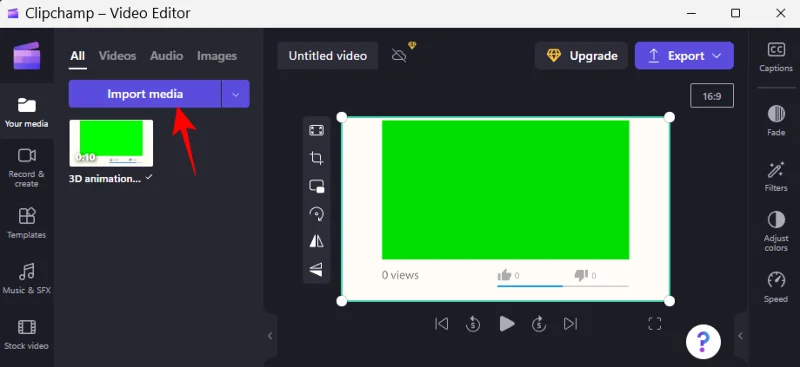Collapse the left media panel
Image resolution: width=800 pixels, height=367 pixels.
(x=270, y=335)
